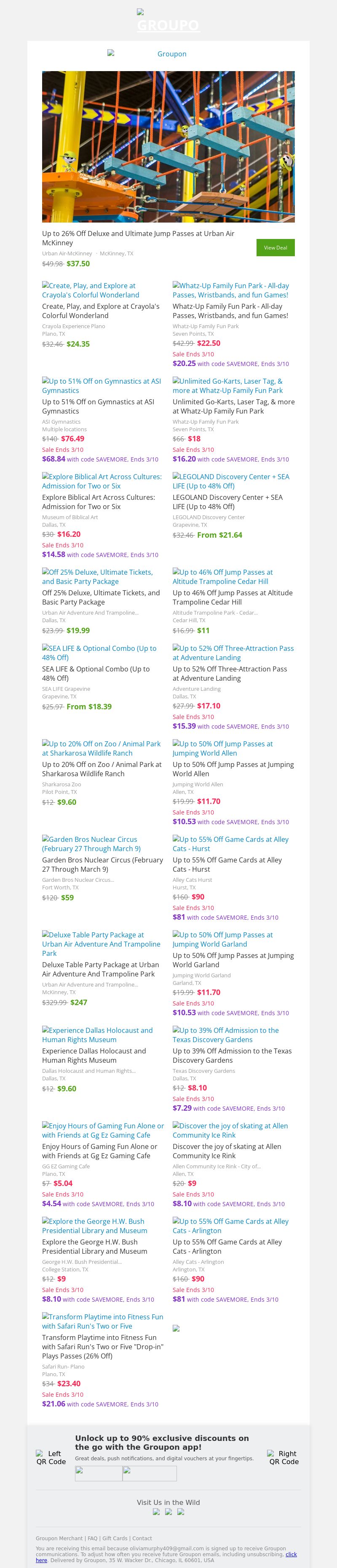Screen dimensions: 337x1568
Task: Open the FAQ footer link
Action: (x=92, y=1538)
